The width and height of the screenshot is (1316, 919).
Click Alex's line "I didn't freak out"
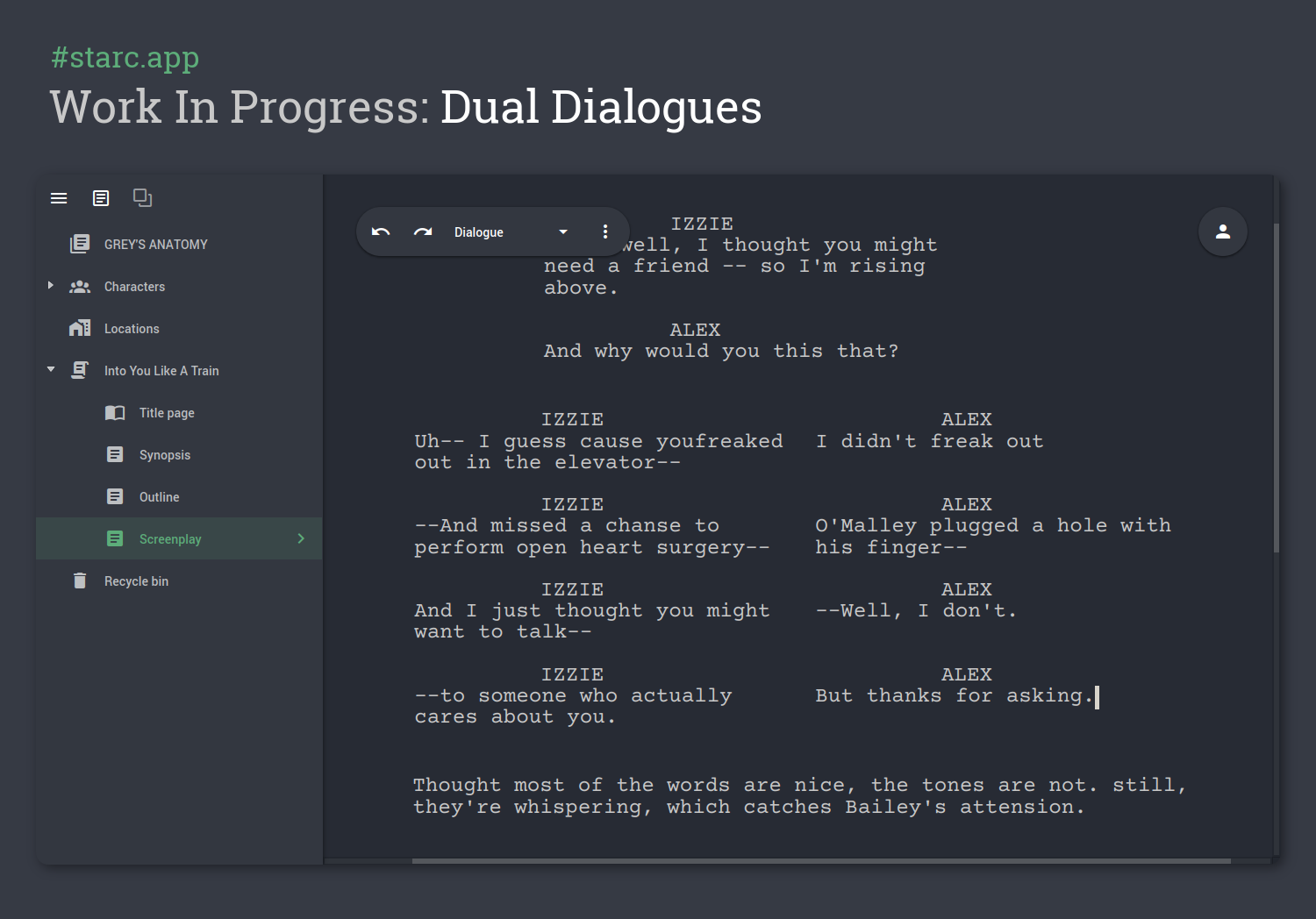930,441
